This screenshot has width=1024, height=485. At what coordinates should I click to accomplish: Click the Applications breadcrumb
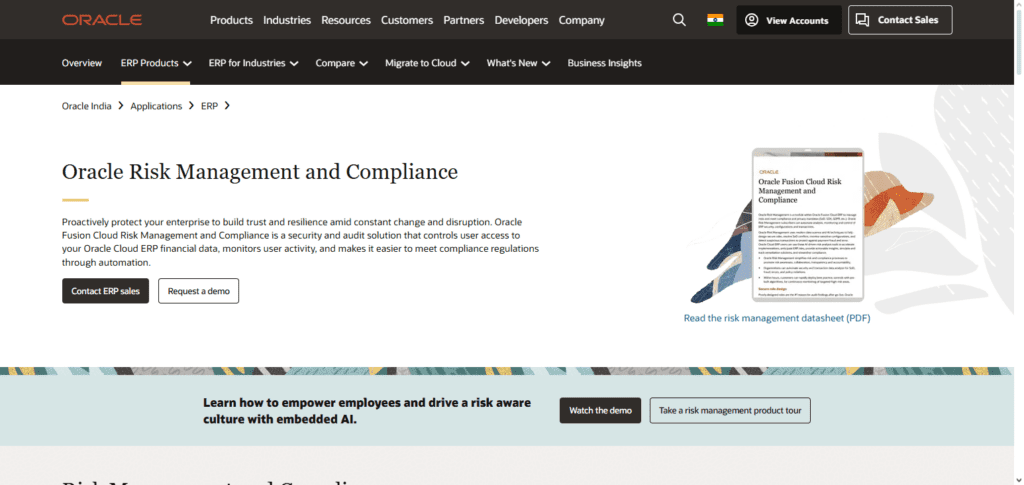[x=156, y=106]
